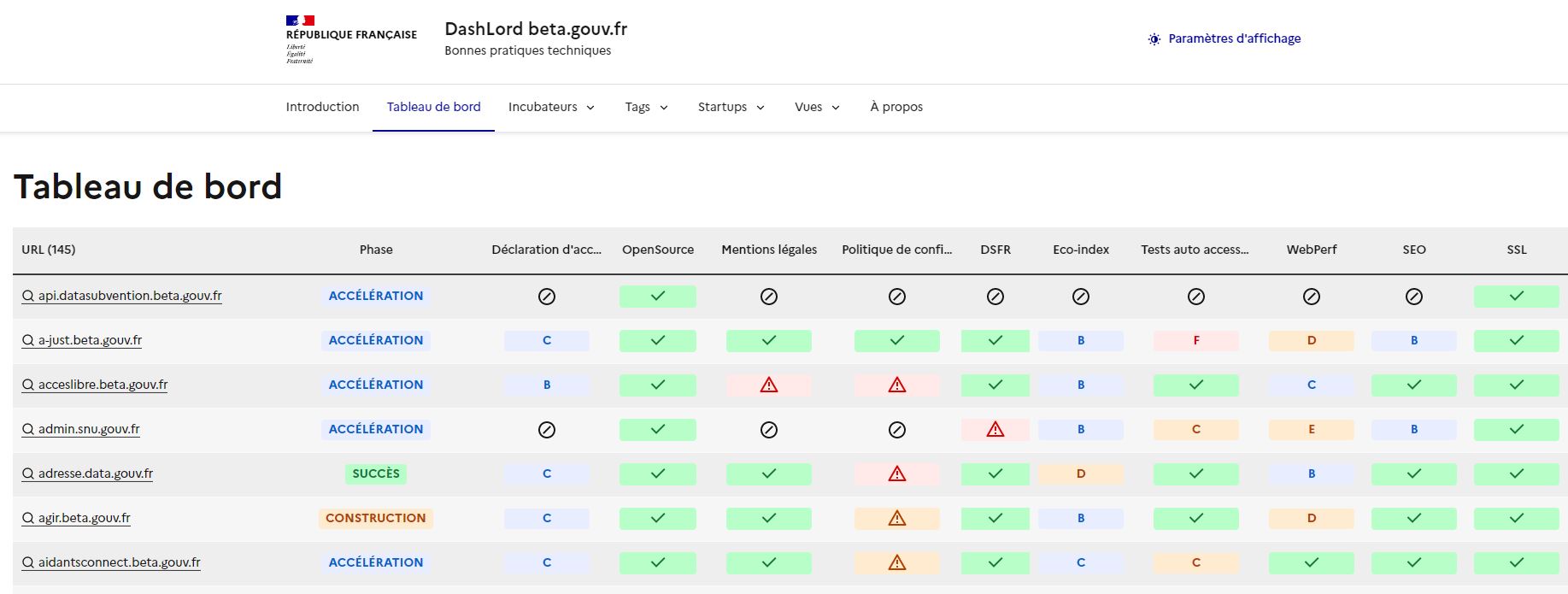Click the WebPerf E grade for admin.snu.gouv.fr
Viewport: 1568px width, 594px height.
click(x=1312, y=430)
